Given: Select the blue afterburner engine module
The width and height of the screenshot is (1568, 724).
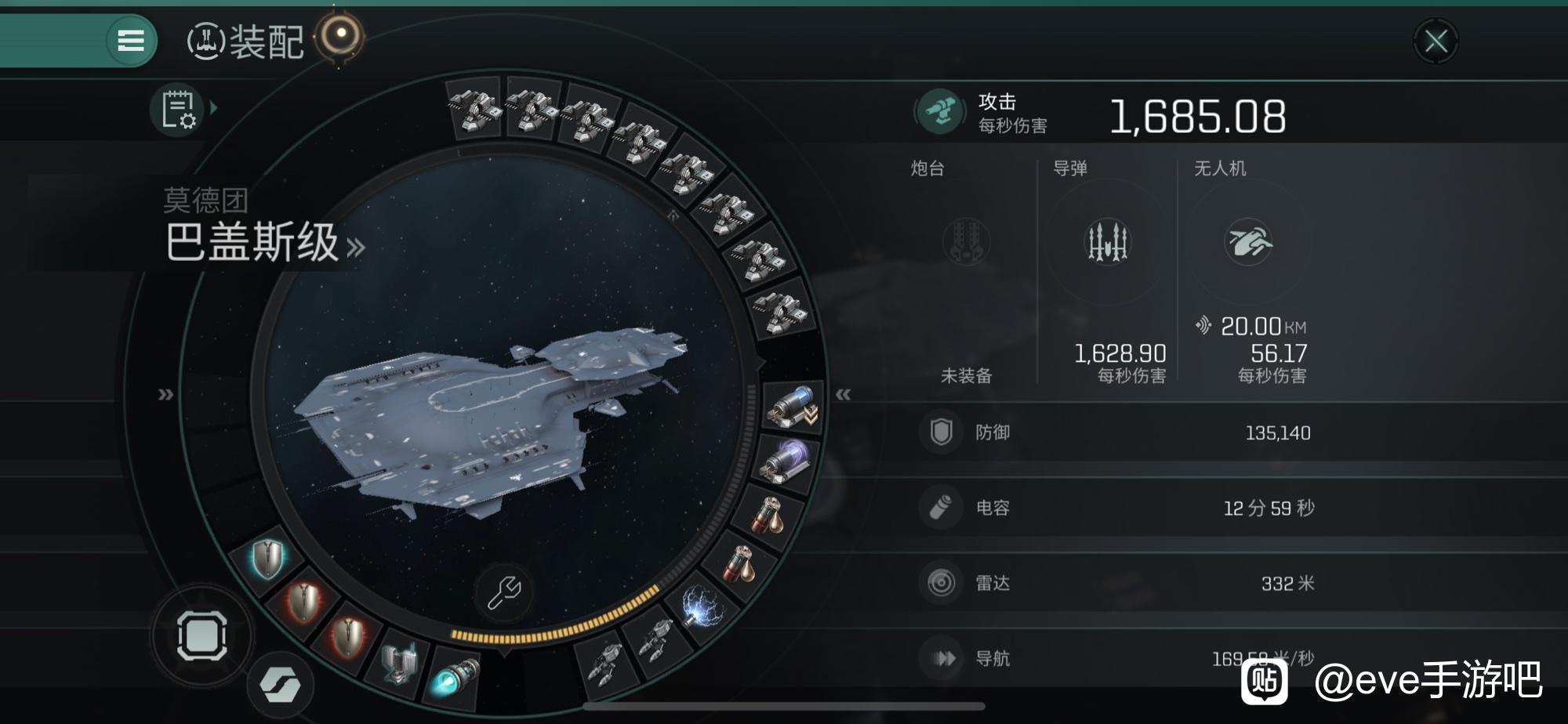Looking at the screenshot, I should [455, 677].
